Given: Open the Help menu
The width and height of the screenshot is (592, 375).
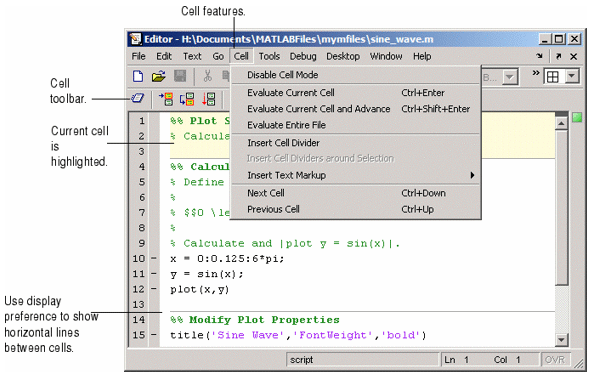Looking at the screenshot, I should point(422,56).
